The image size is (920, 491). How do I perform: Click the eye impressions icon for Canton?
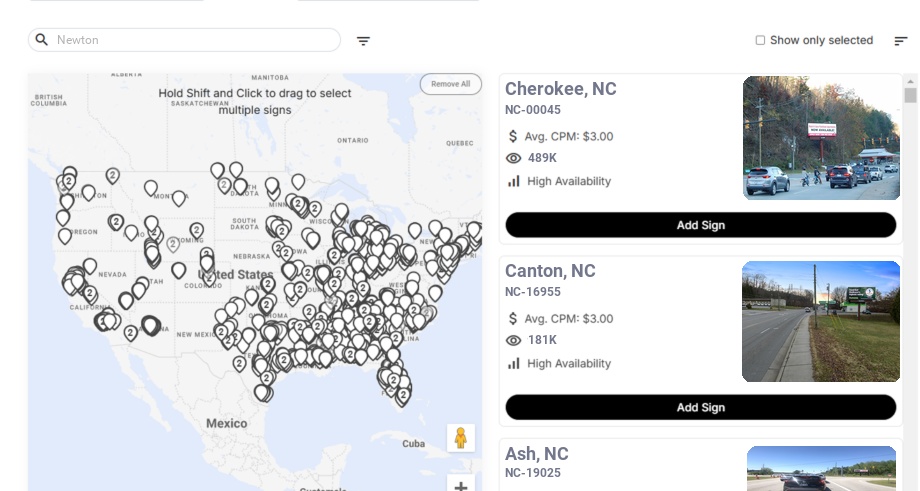pyautogui.click(x=514, y=340)
